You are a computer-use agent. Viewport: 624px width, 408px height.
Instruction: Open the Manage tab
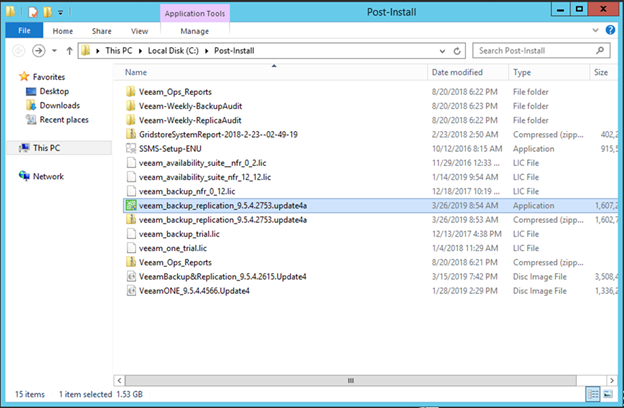point(195,31)
